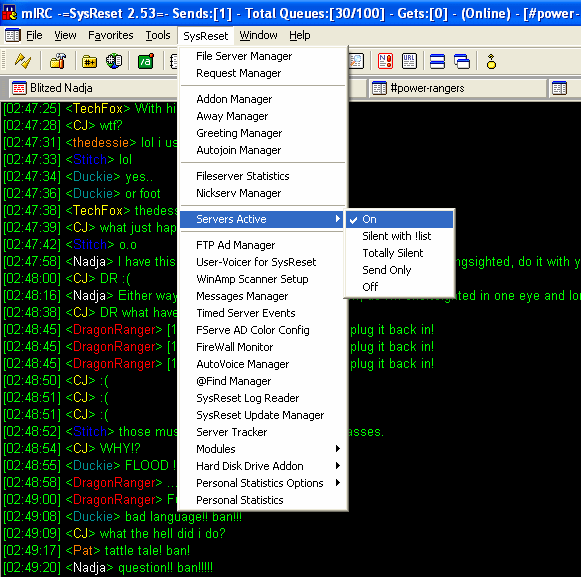Click the window icon left of File menu
Screen dimensions: 581x577
[13, 36]
